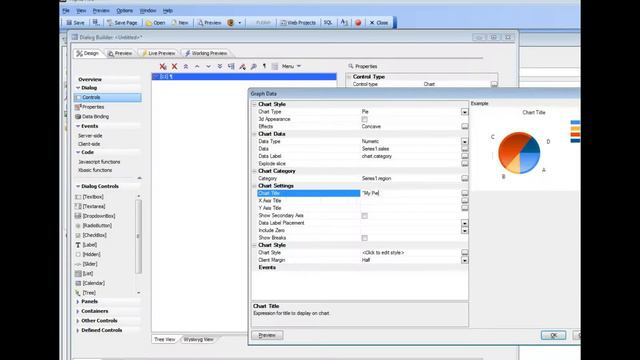The image size is (640, 360).
Task: Click the red record circle icon
Action: point(358,23)
